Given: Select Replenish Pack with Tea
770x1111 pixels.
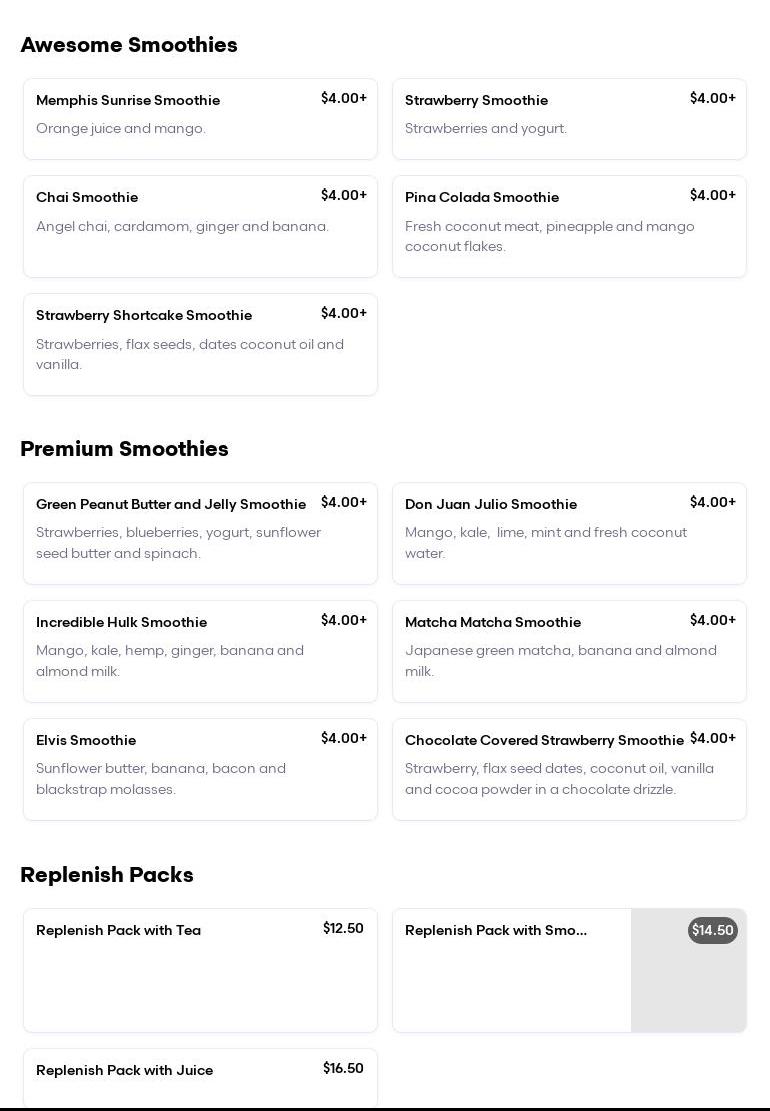Looking at the screenshot, I should coord(200,969).
